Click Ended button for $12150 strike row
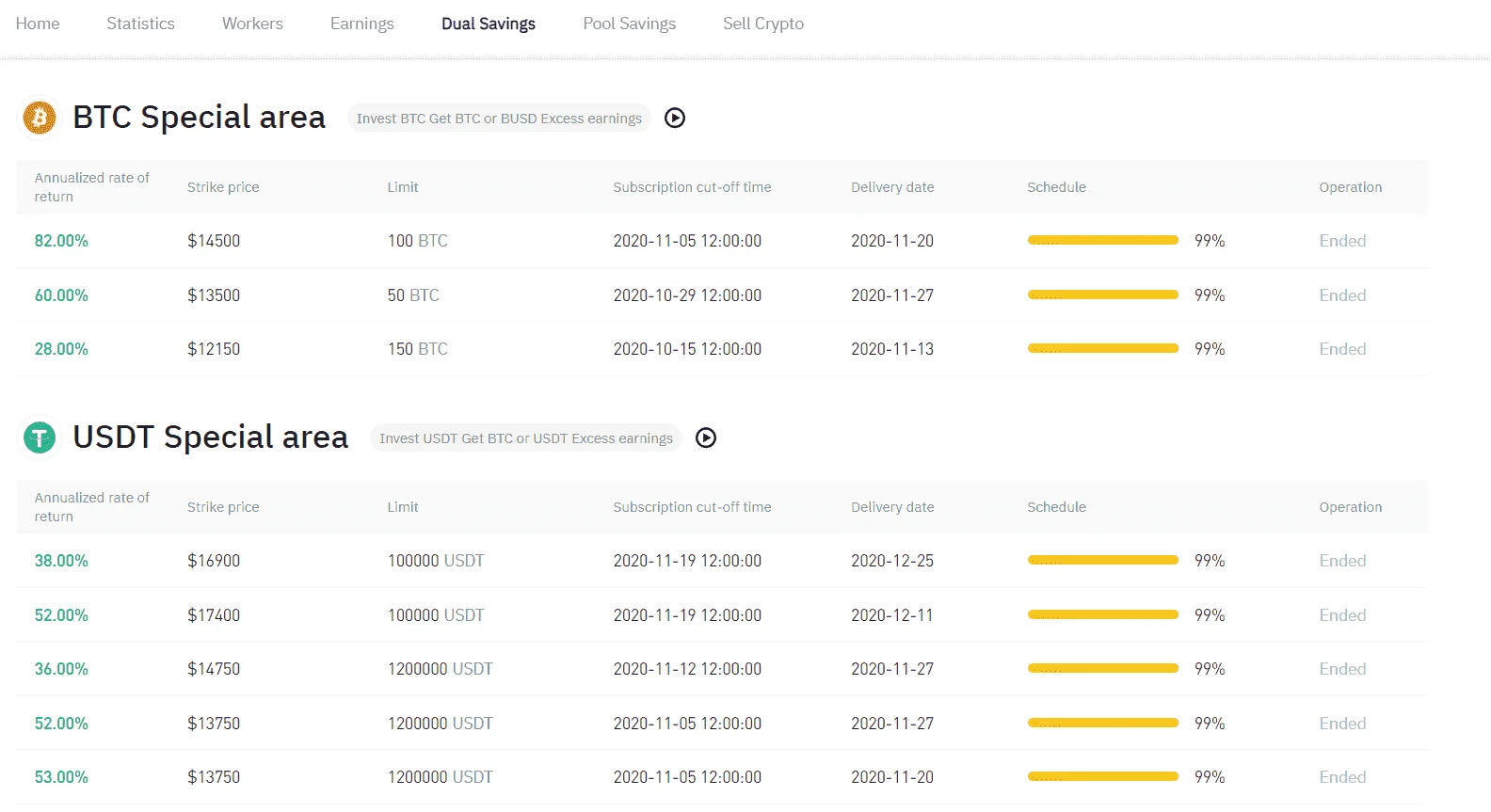The width and height of the screenshot is (1491, 812). point(1342,349)
